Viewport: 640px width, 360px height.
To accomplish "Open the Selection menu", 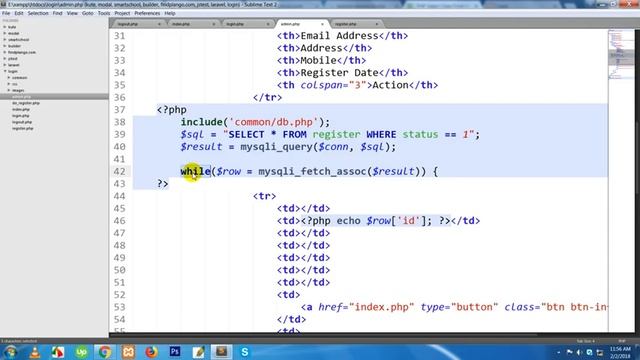I will coord(38,13).
